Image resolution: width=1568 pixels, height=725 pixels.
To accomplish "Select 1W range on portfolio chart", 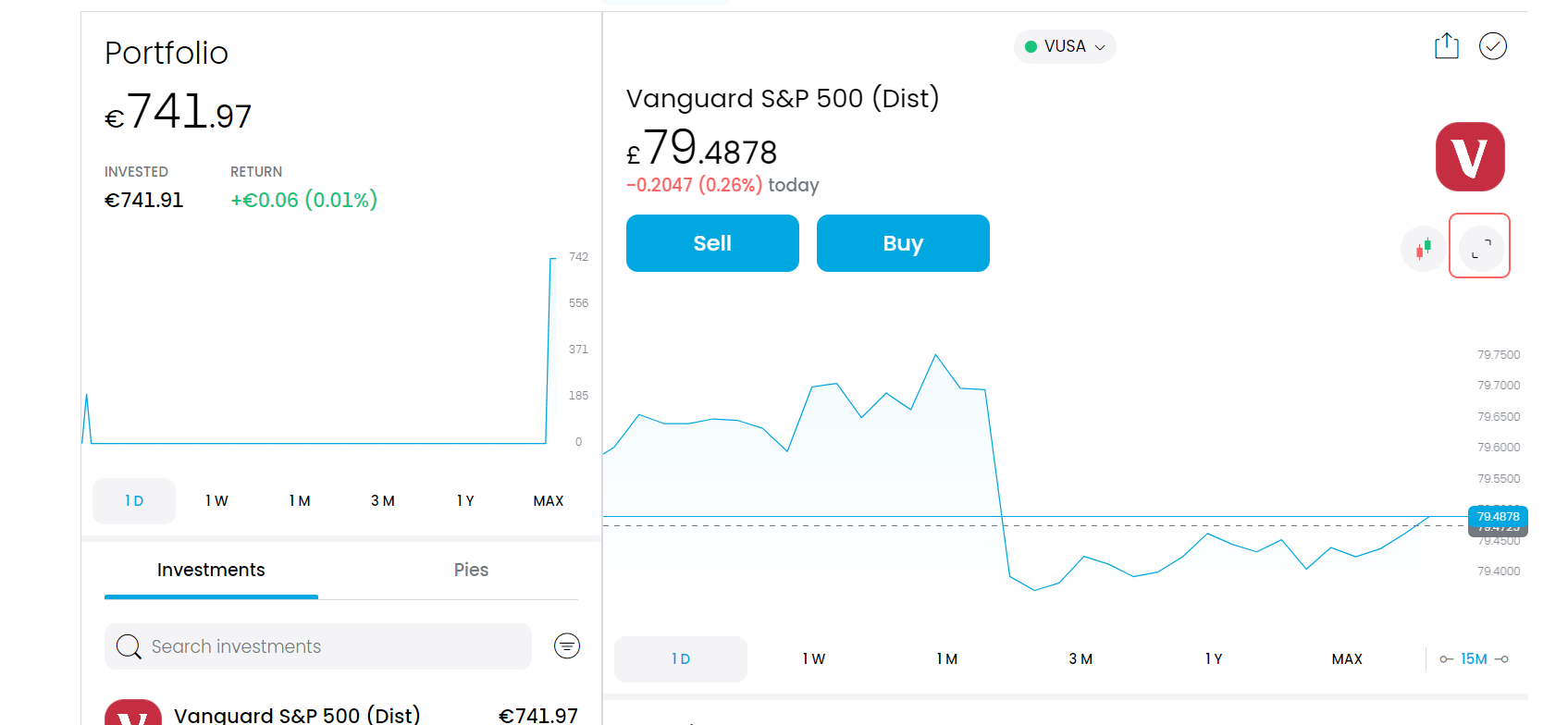I will [216, 501].
